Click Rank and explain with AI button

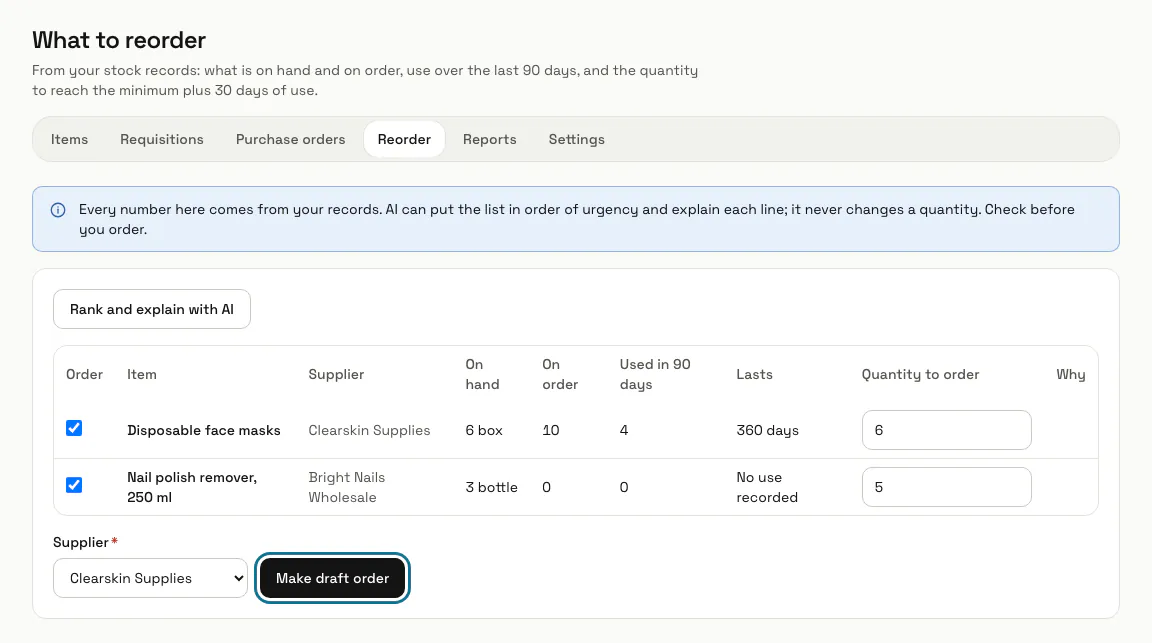coord(151,309)
